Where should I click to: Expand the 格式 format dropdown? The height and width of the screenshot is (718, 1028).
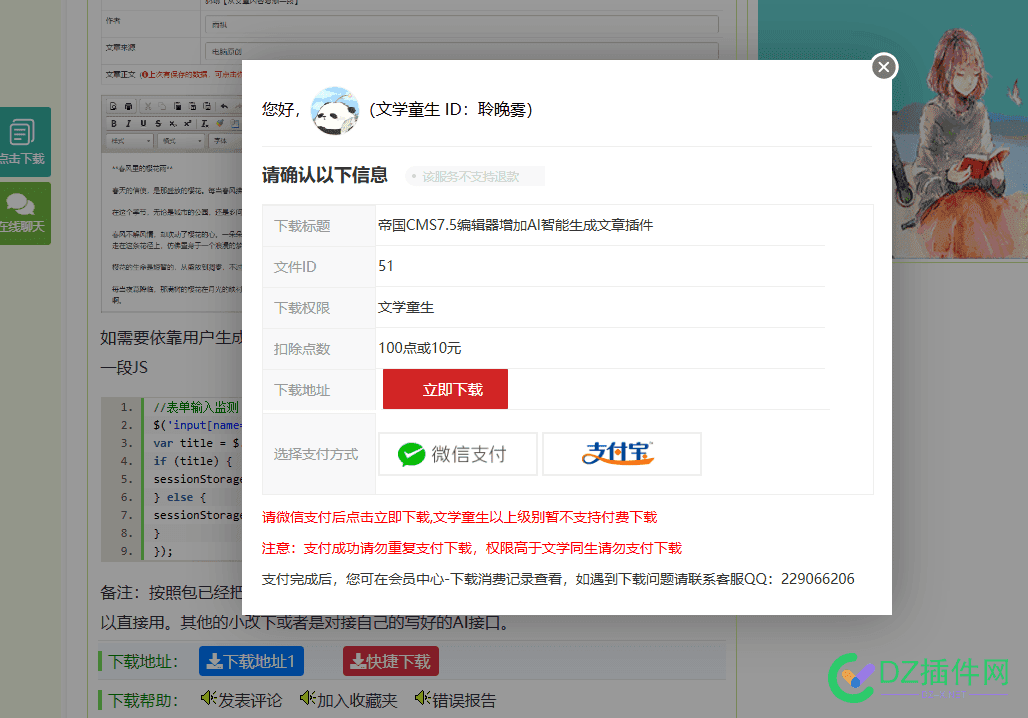click(182, 141)
